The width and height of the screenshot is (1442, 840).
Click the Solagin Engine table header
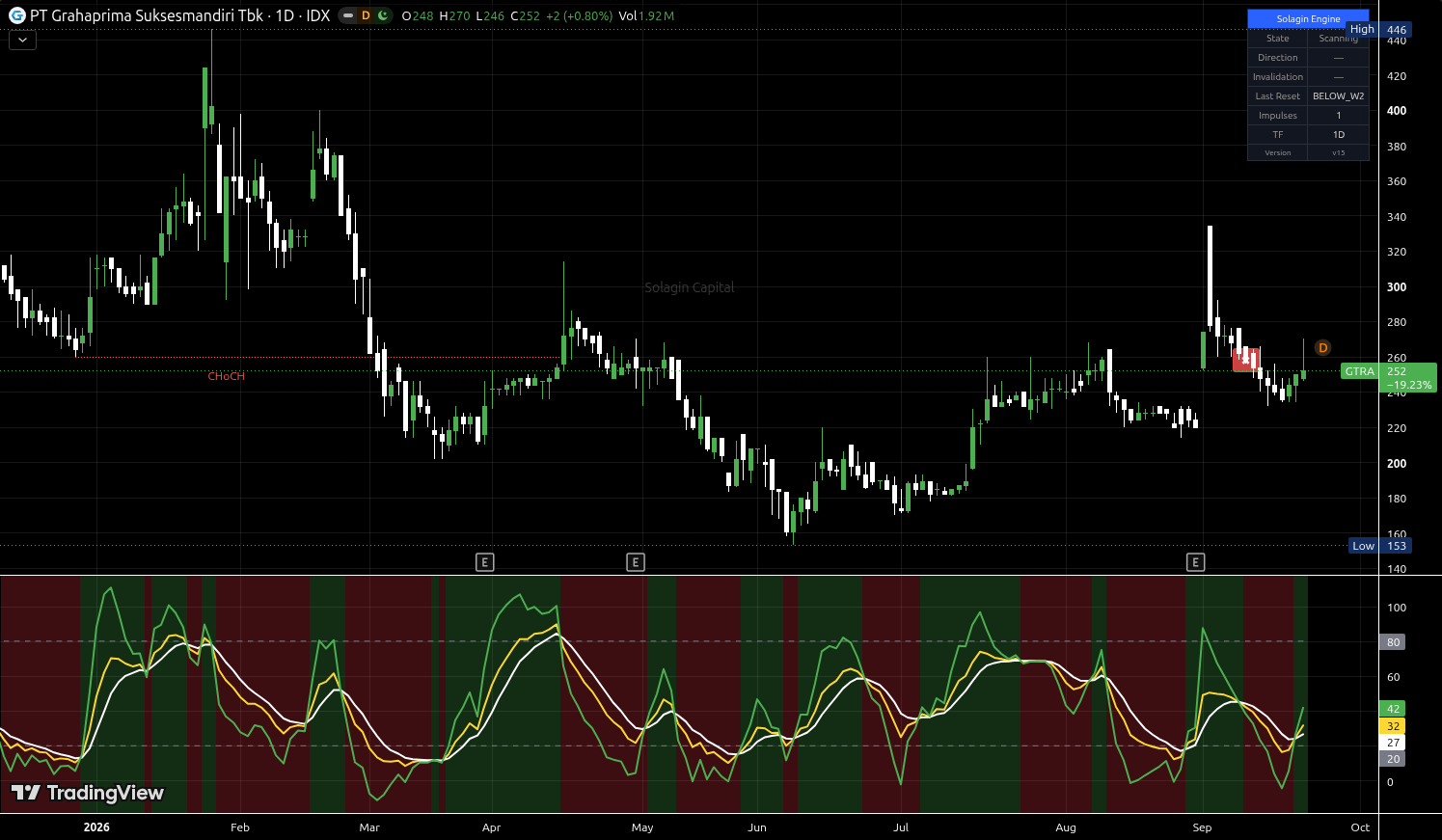click(1308, 18)
